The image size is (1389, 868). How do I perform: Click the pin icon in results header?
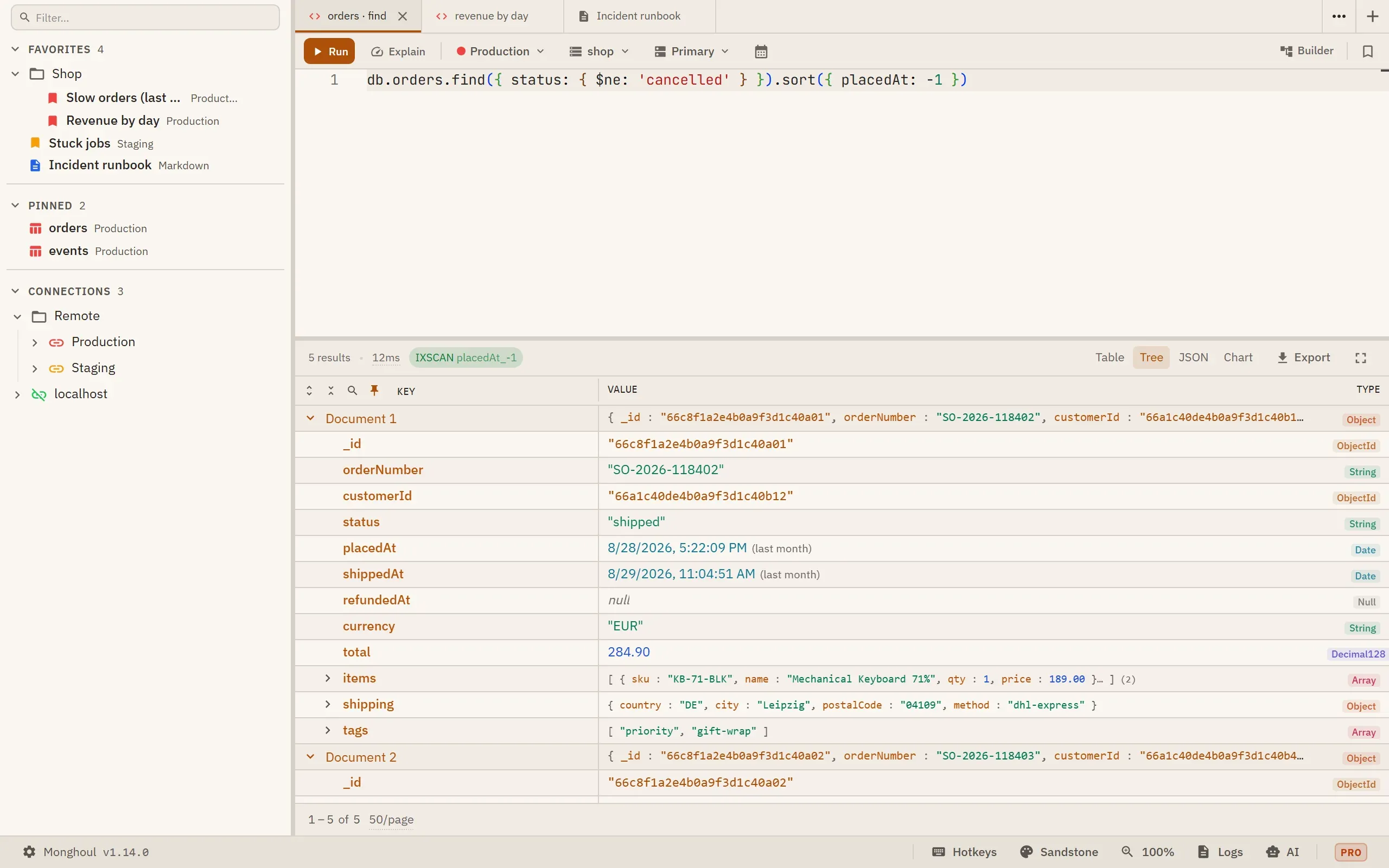[374, 391]
